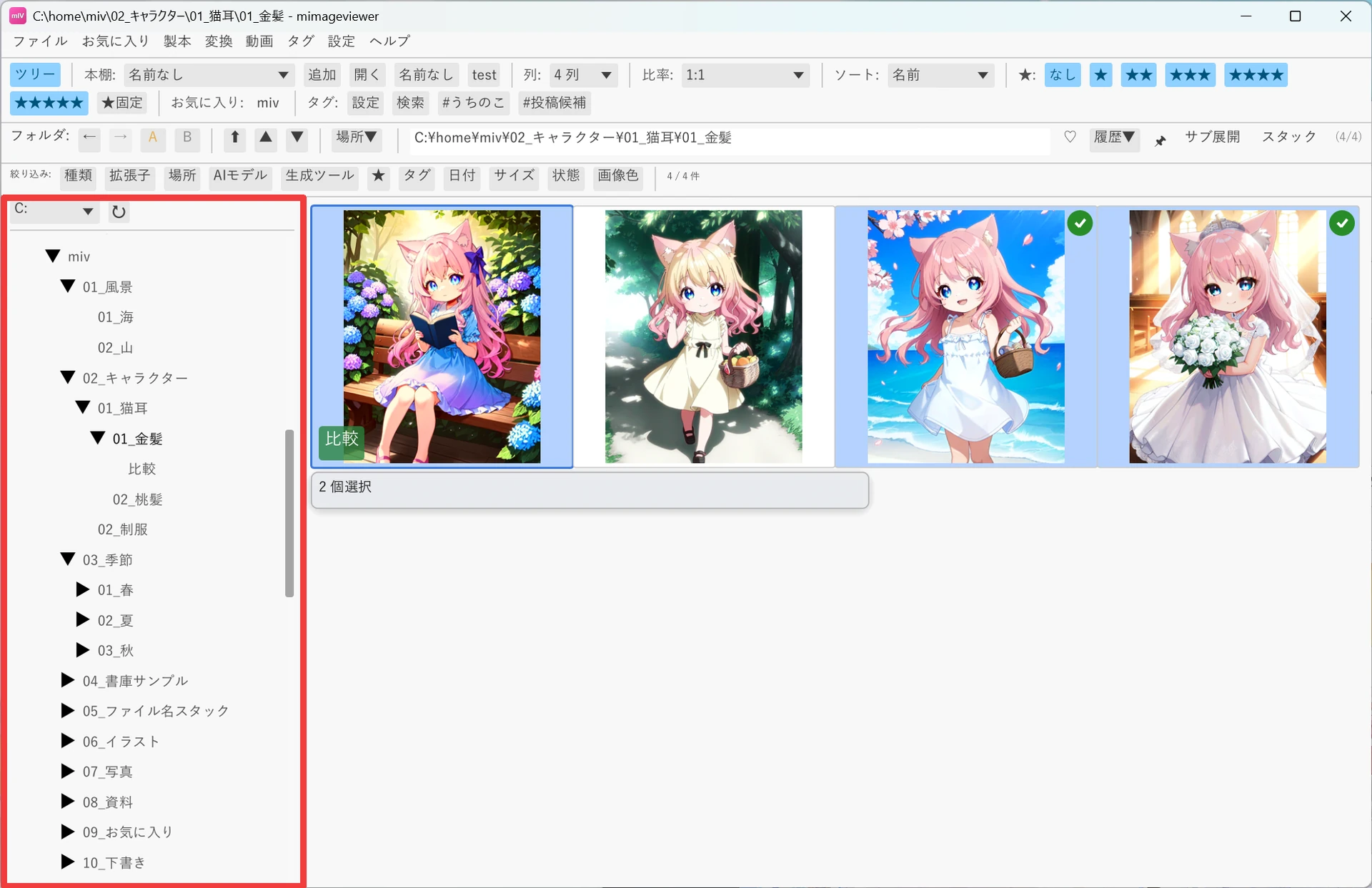This screenshot has height=888, width=1372.
Task: Click the 開く bookshelf button
Action: click(x=367, y=75)
